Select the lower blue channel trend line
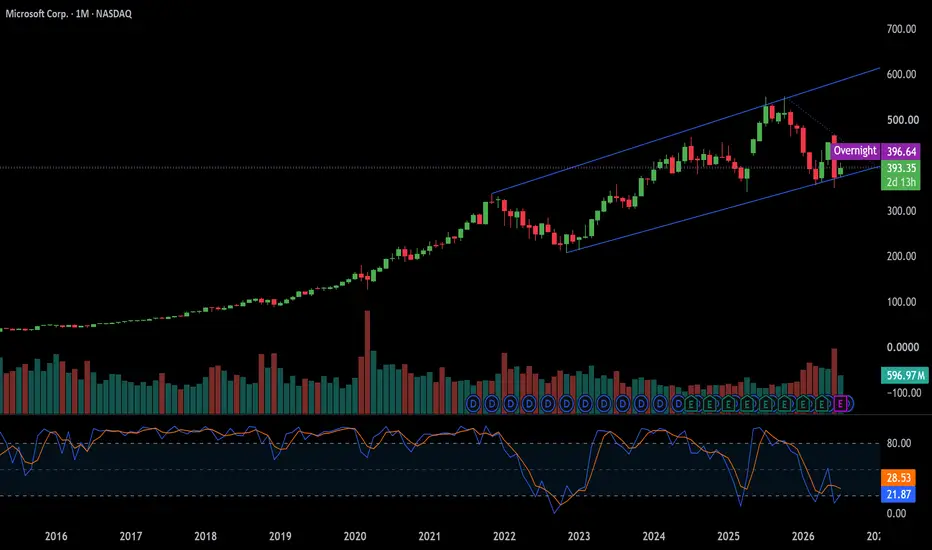The height and width of the screenshot is (550, 932). (x=723, y=209)
